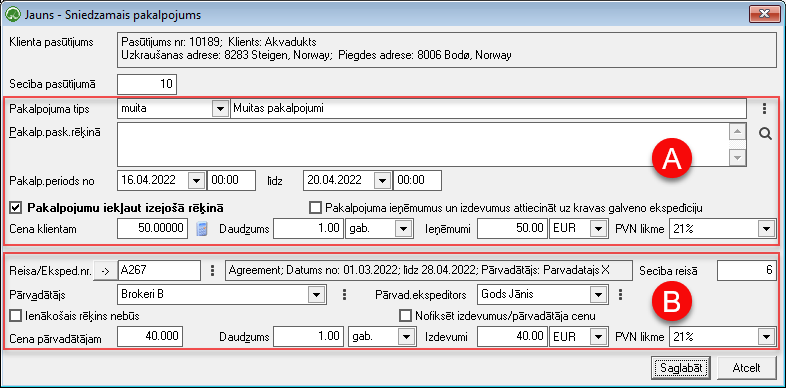Click the Reisa/Eksped.nr. A267 field

coord(159,271)
